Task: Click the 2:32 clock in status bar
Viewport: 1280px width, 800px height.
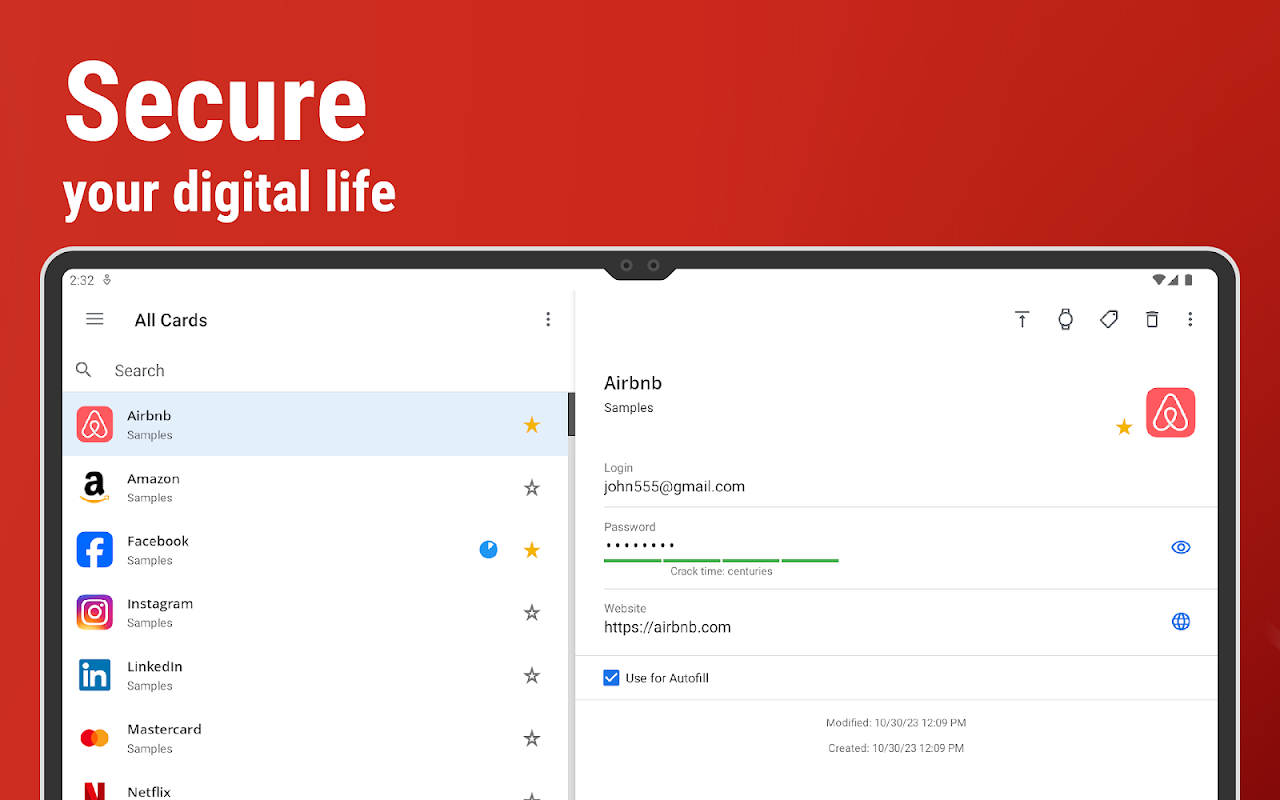Action: coord(82,281)
